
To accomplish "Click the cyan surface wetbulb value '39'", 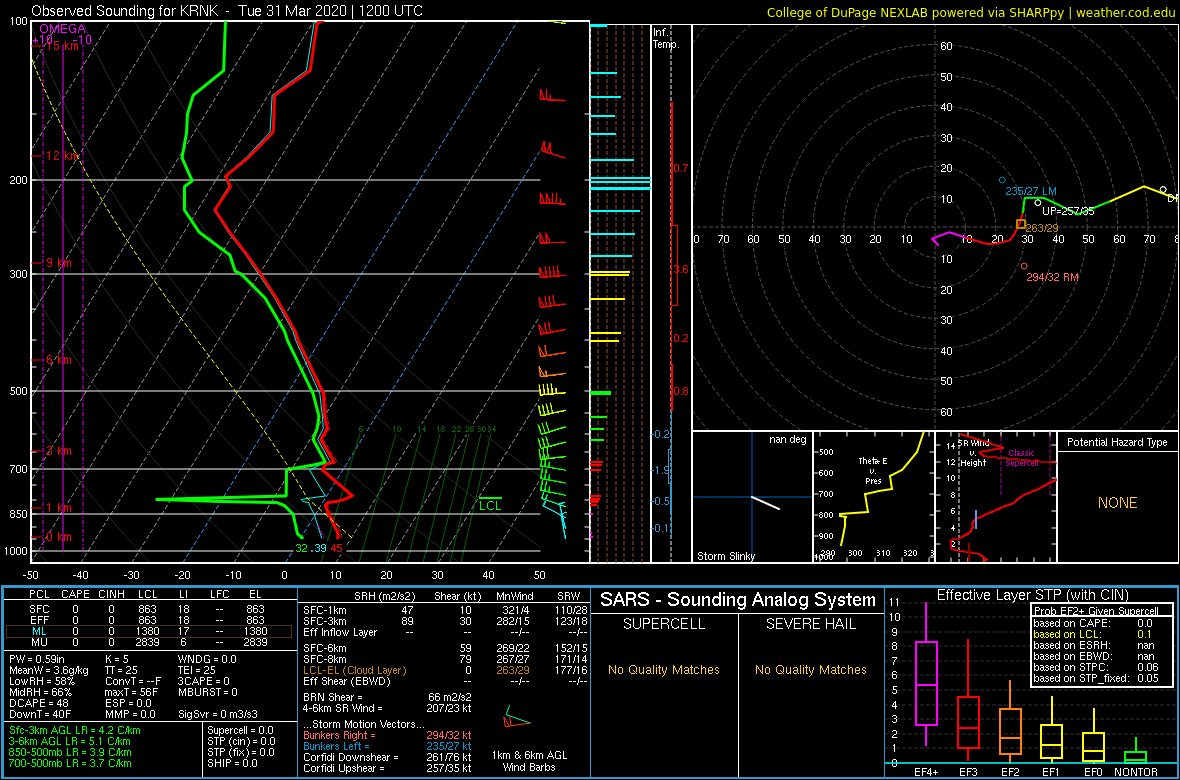I will coord(320,548).
